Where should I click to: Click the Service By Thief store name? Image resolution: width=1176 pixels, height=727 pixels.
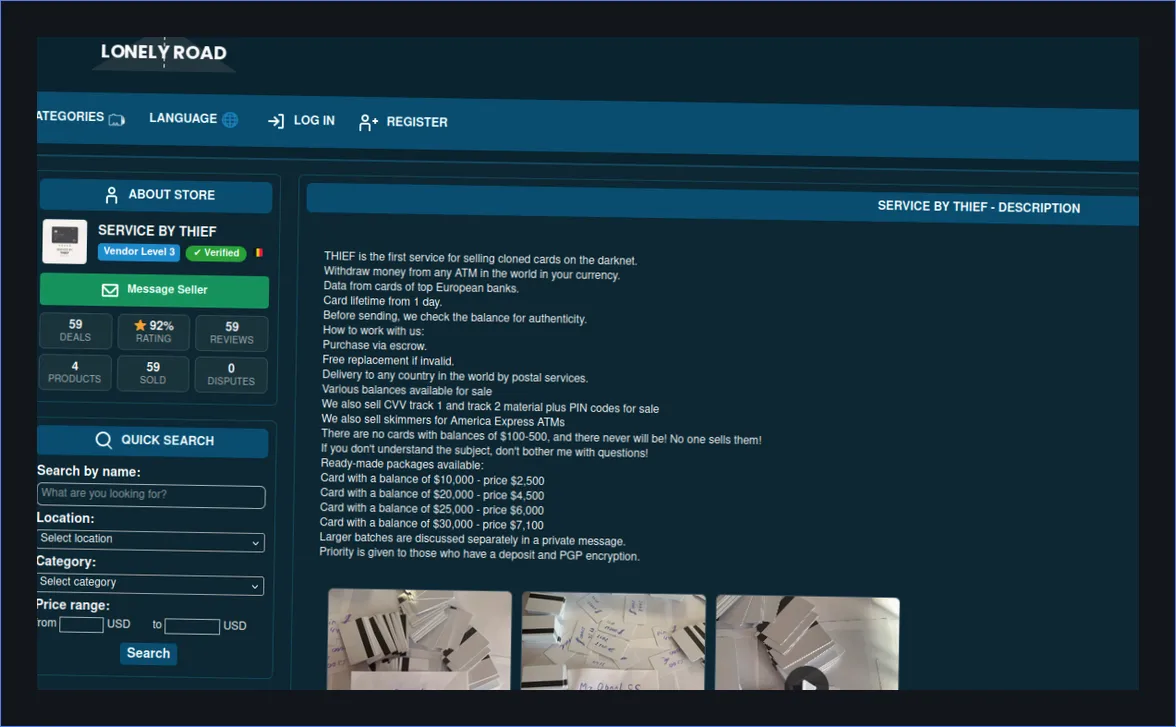tap(157, 231)
